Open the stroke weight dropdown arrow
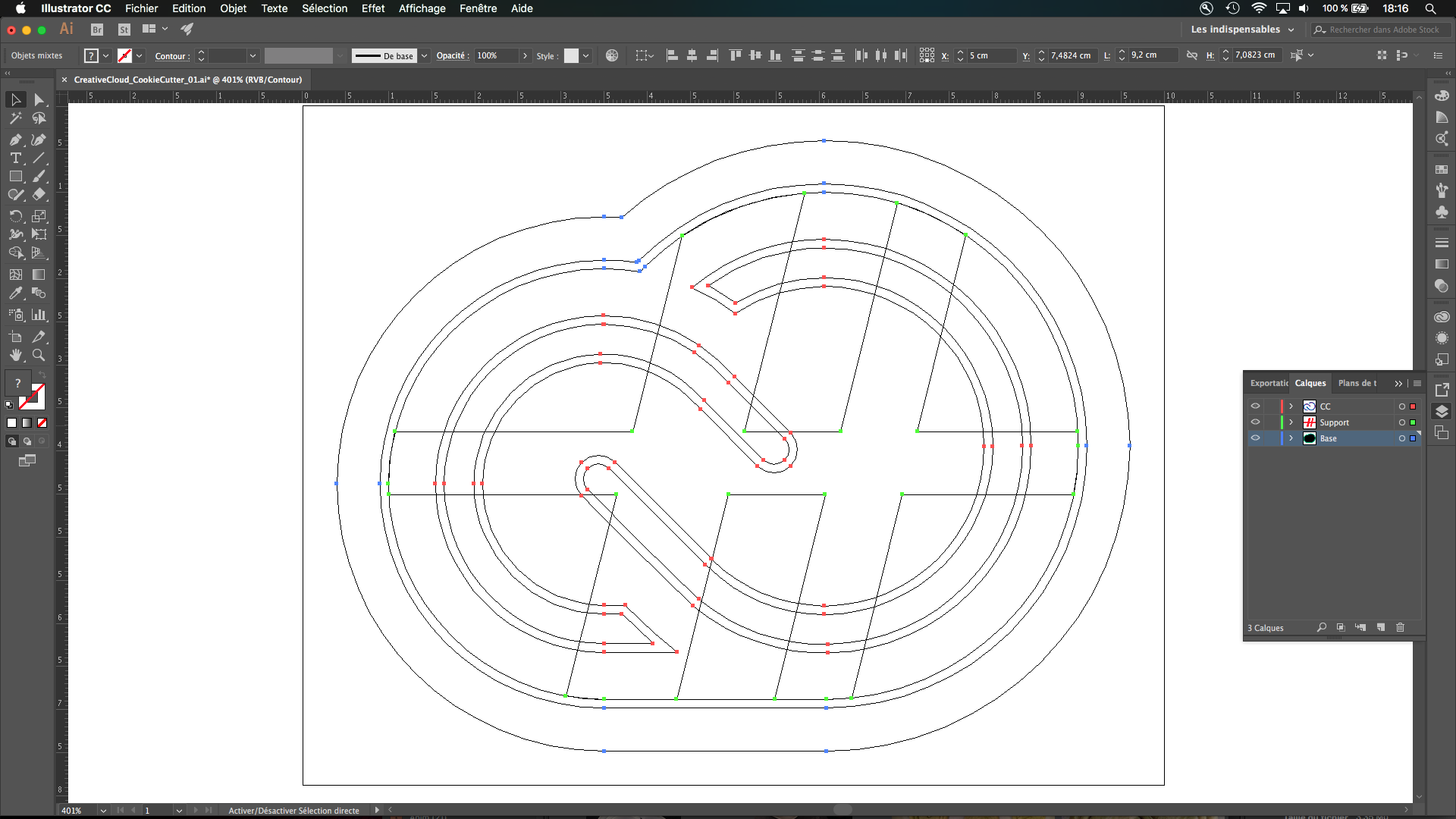The width and height of the screenshot is (1456, 819). 253,55
